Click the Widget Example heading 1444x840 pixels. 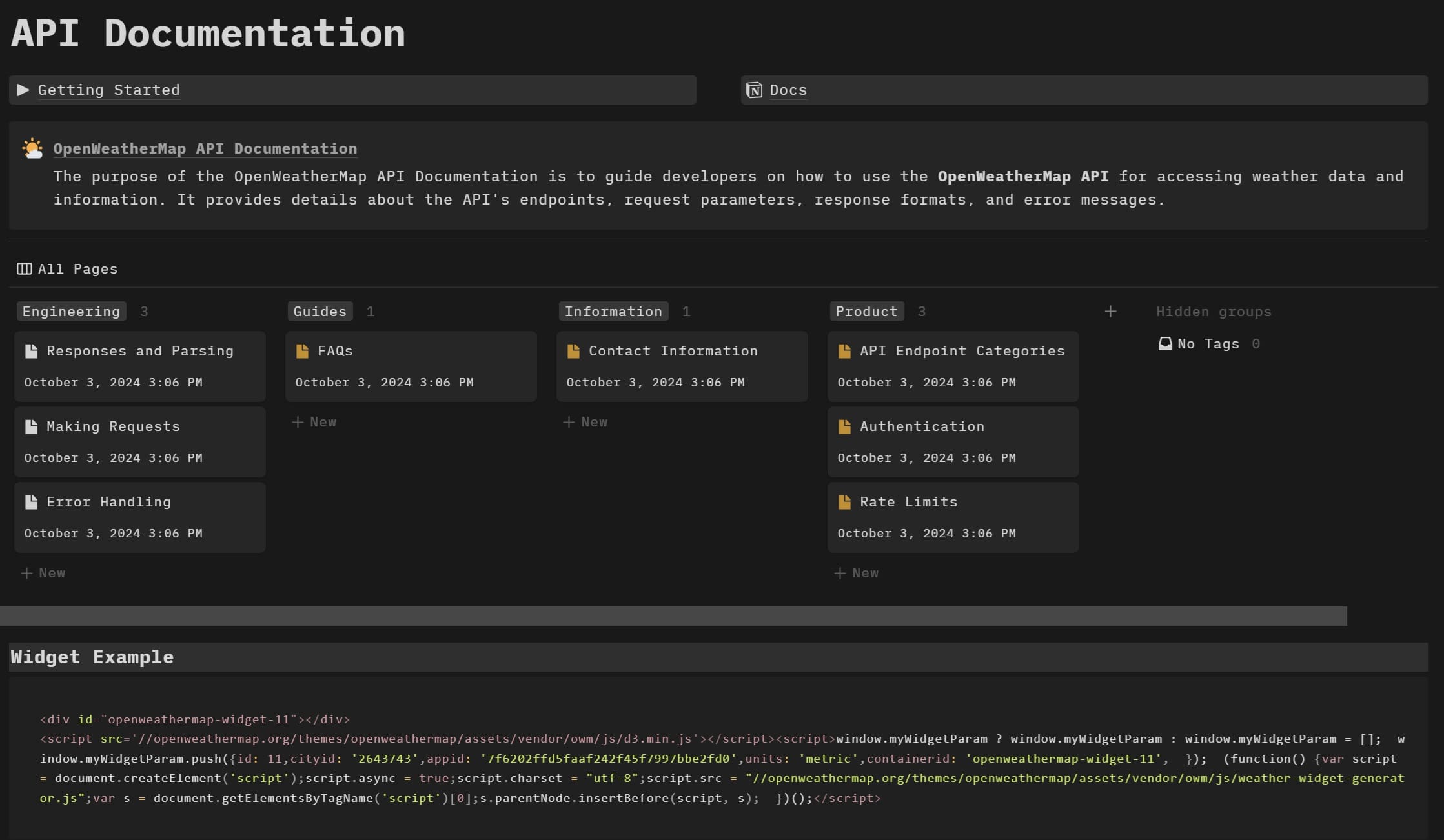pos(92,657)
